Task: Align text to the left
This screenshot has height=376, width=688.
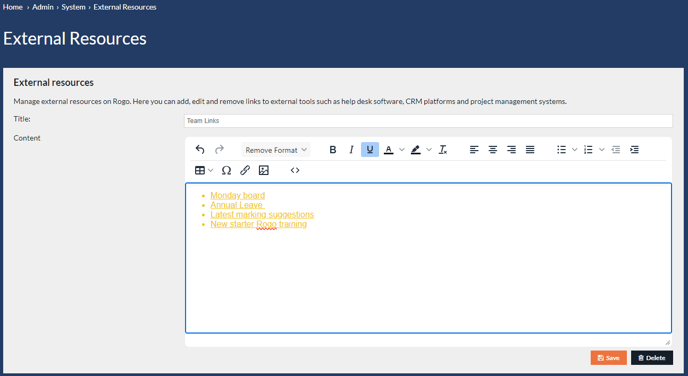Action: pos(474,150)
